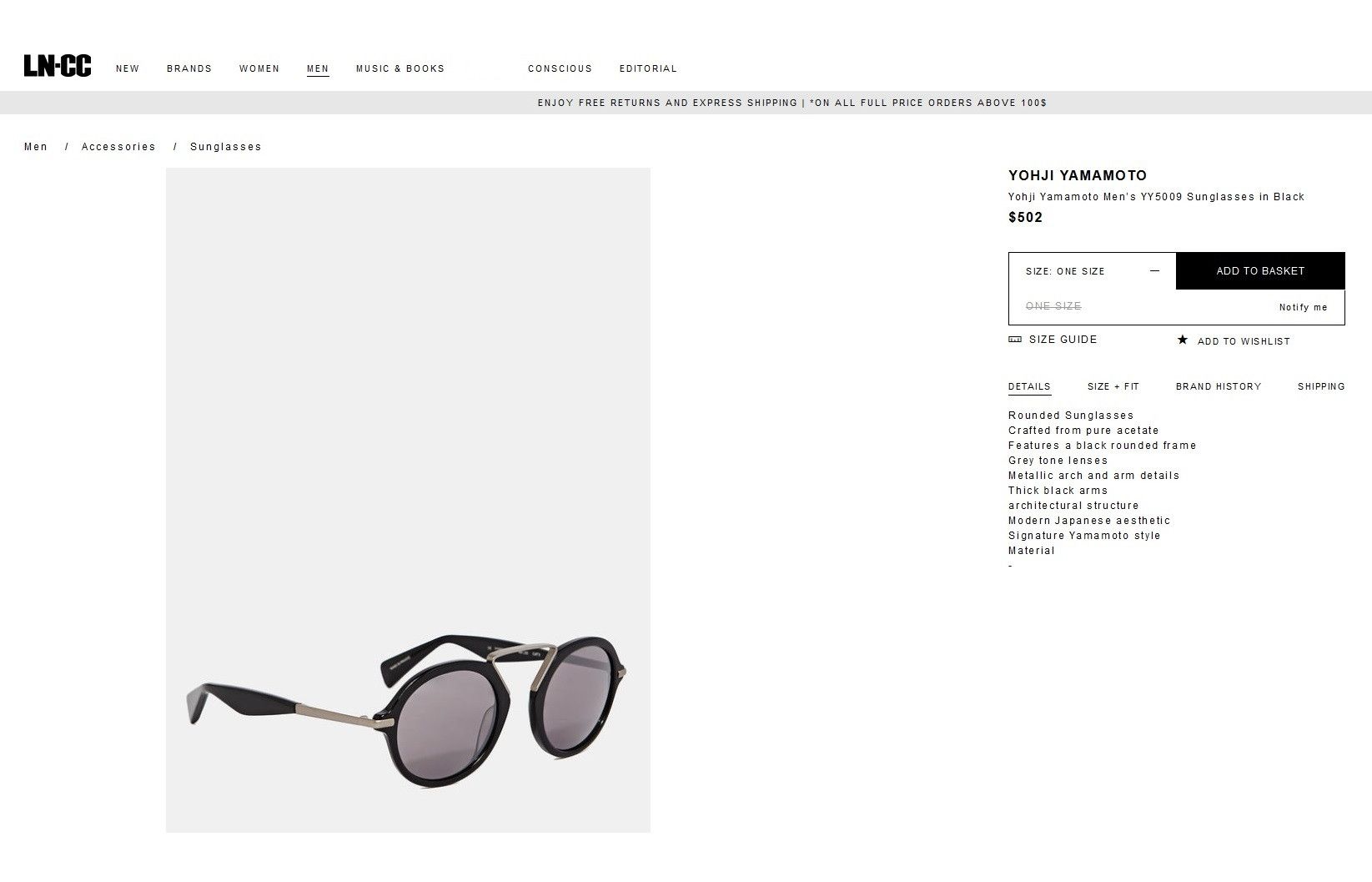Click 'Thick black arms' text
The height and width of the screenshot is (882, 1372).
(x=1058, y=491)
